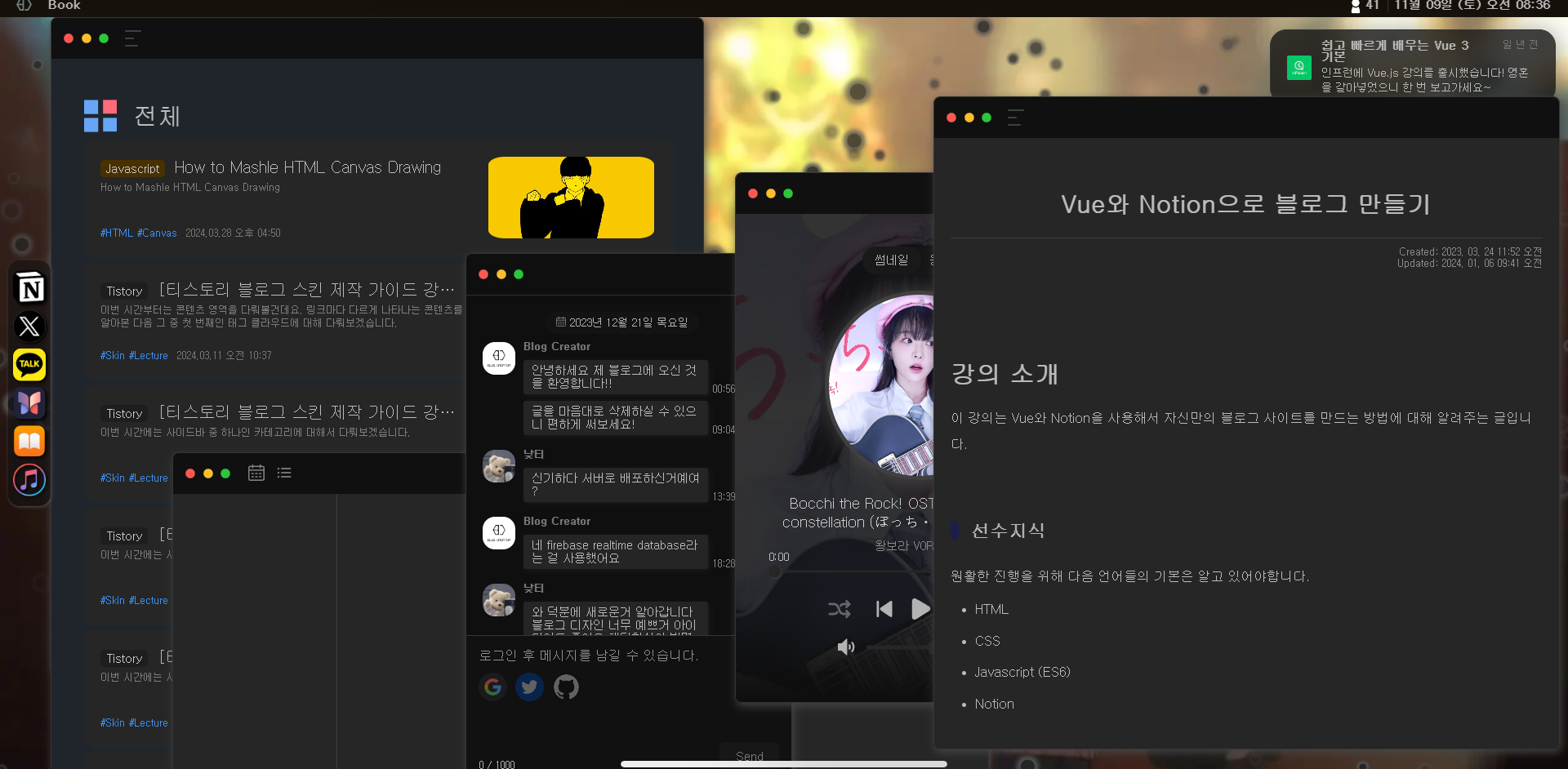Click the Vue와 Notion으로 블로그 만들기 title

(x=1245, y=204)
